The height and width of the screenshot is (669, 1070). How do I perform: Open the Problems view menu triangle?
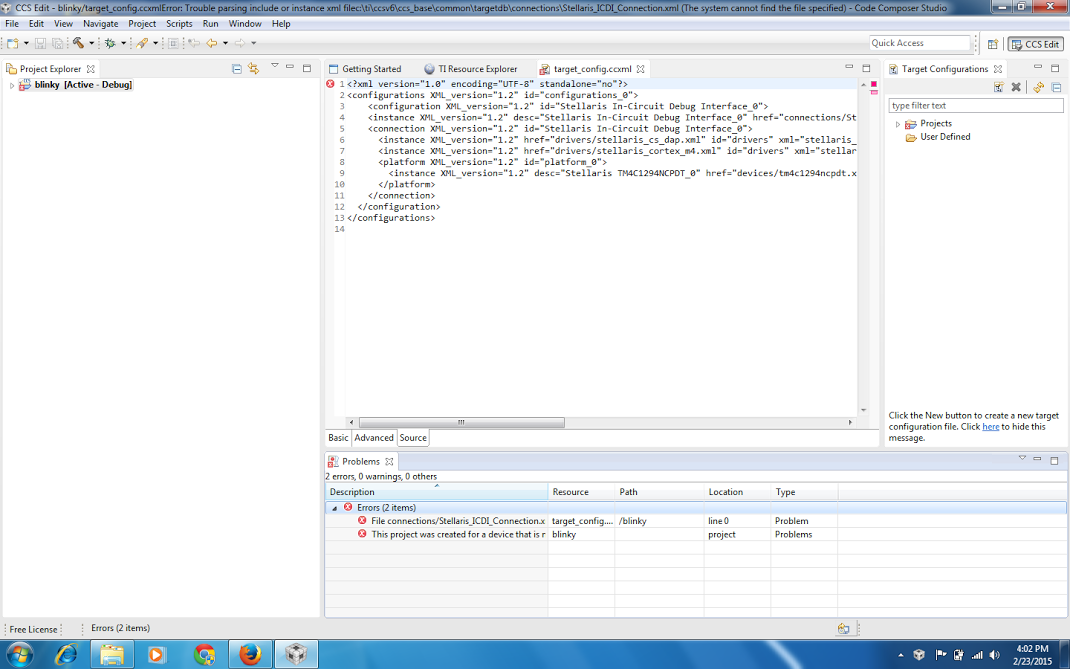1022,458
